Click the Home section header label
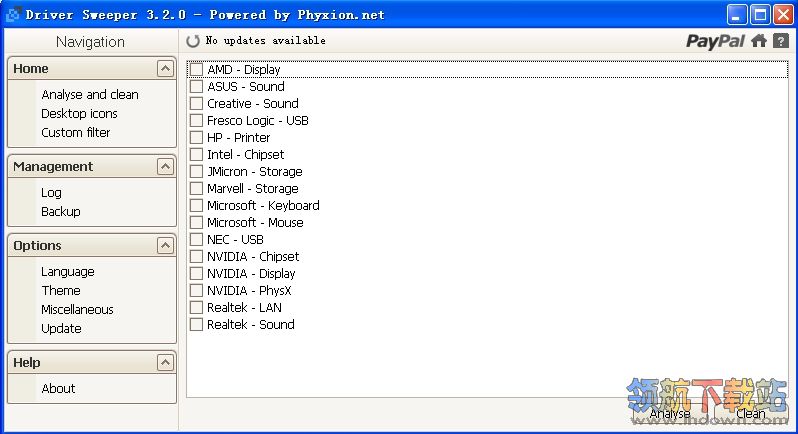The image size is (798, 434). point(31,69)
